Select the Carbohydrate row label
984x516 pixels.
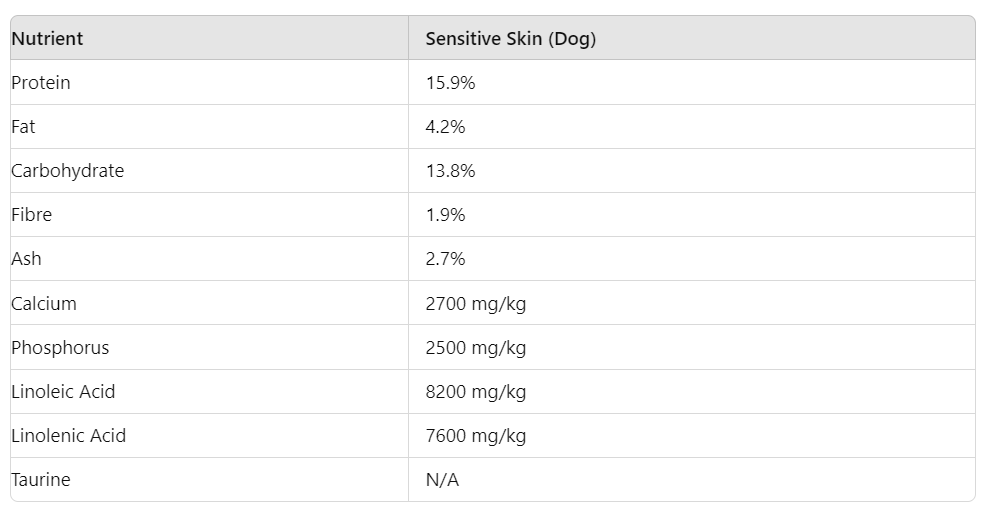coord(68,171)
